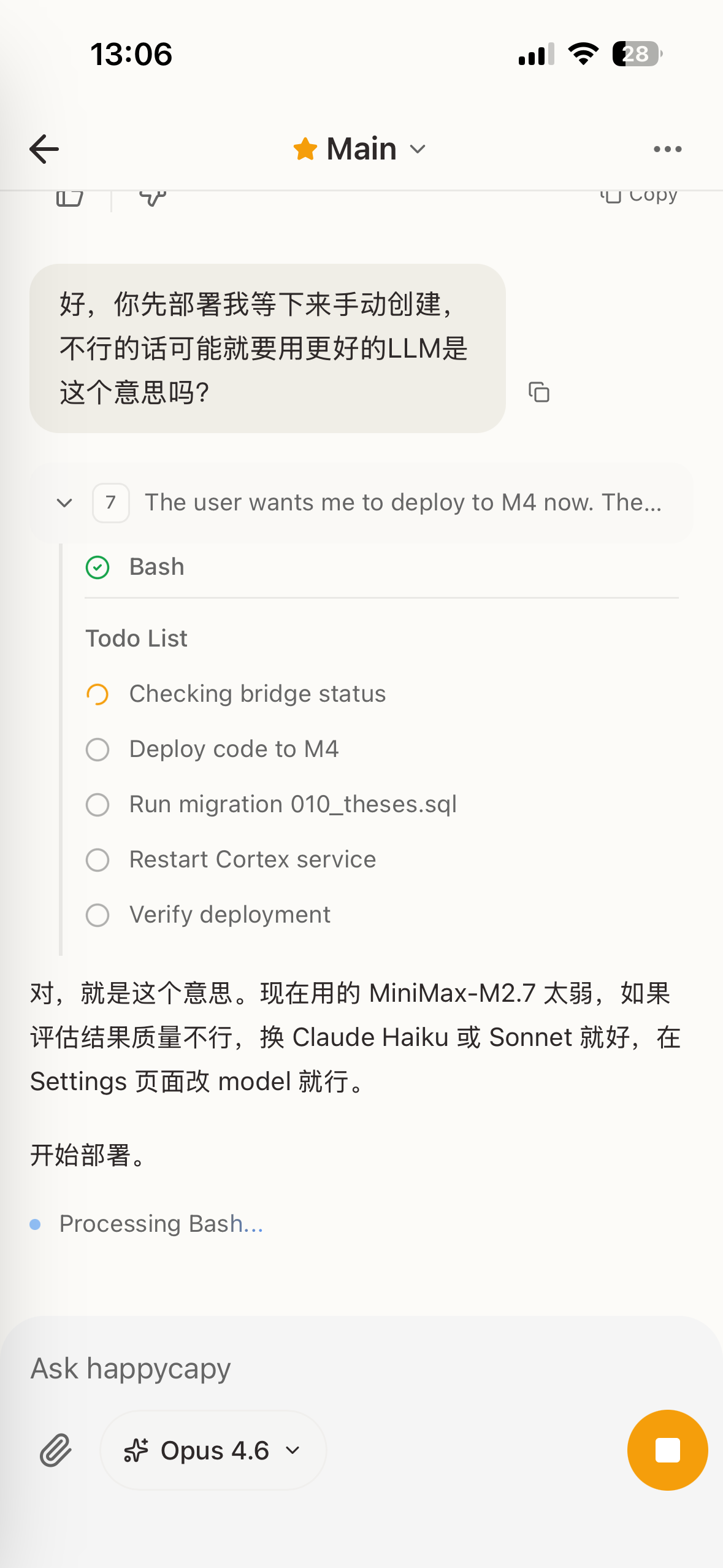Toggle the Run migration 010_theses.sql circle

point(98,804)
